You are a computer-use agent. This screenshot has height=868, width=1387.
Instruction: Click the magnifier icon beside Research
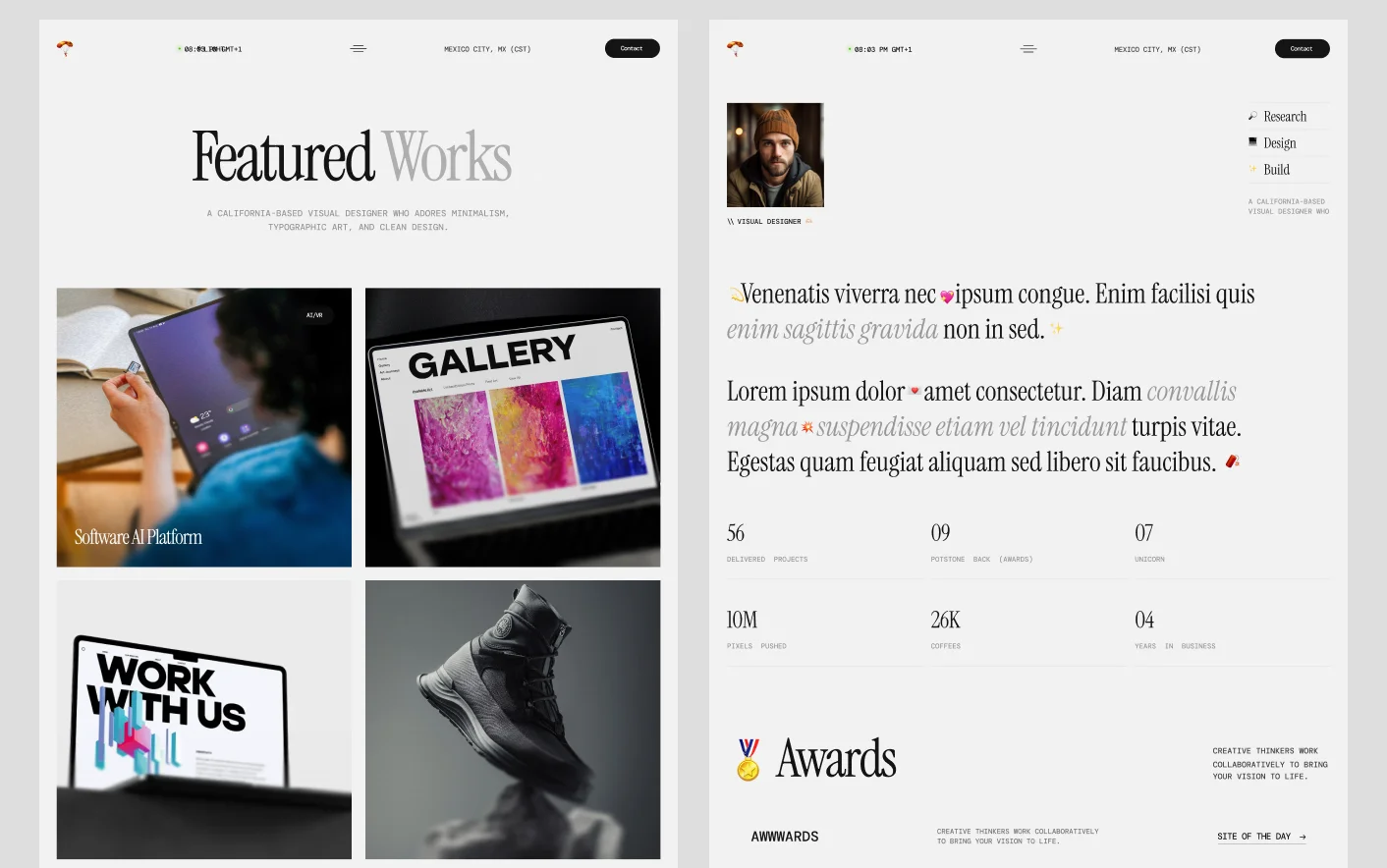coord(1252,116)
